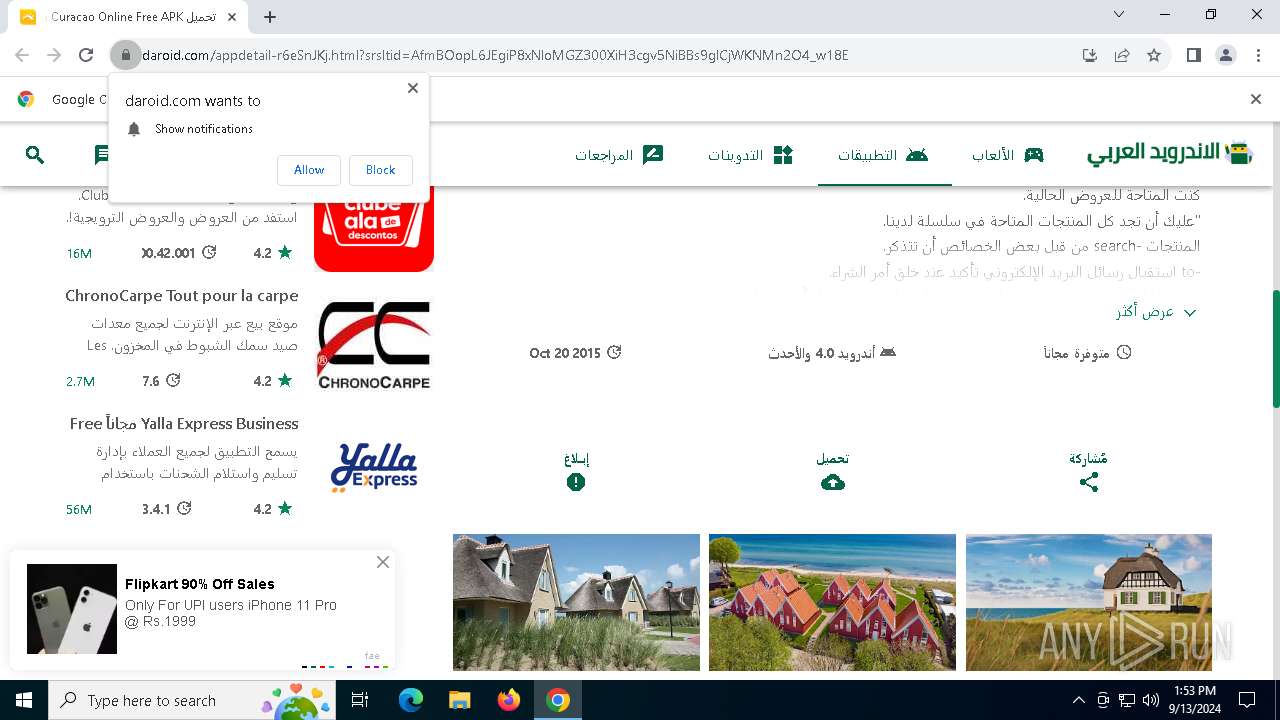
Task: Launch Microsoft Edge from taskbar
Action: (411, 700)
